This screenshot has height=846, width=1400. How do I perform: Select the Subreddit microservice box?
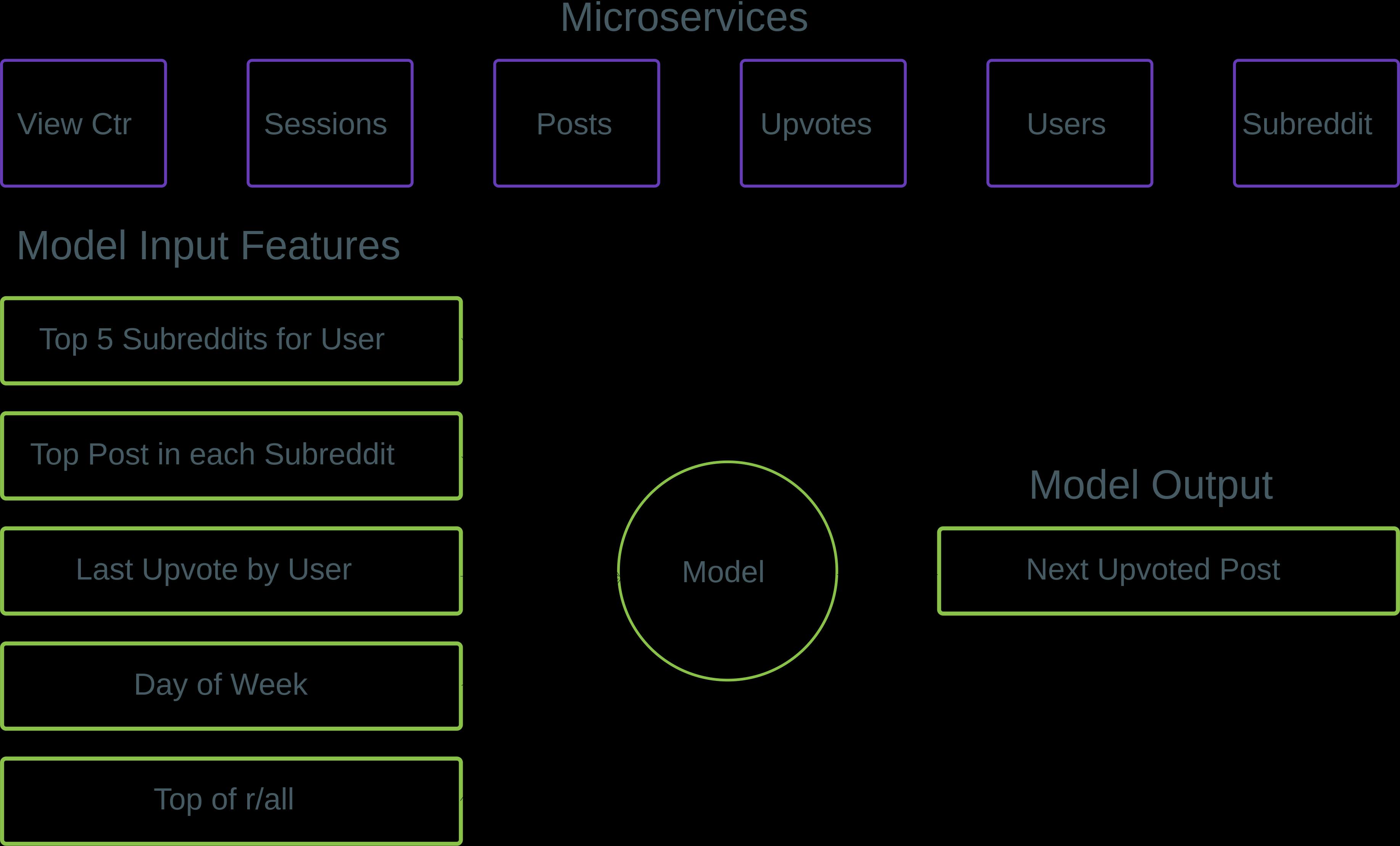click(1315, 123)
